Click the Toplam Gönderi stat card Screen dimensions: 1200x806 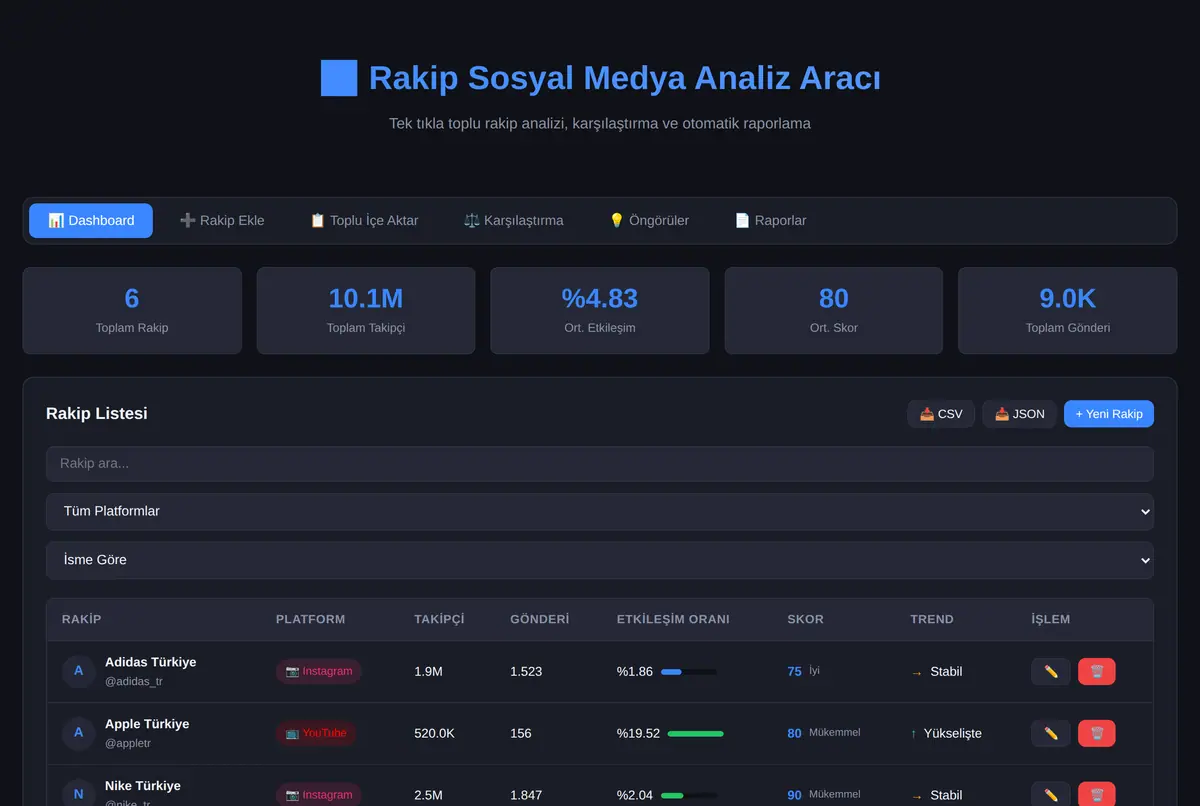click(1068, 310)
